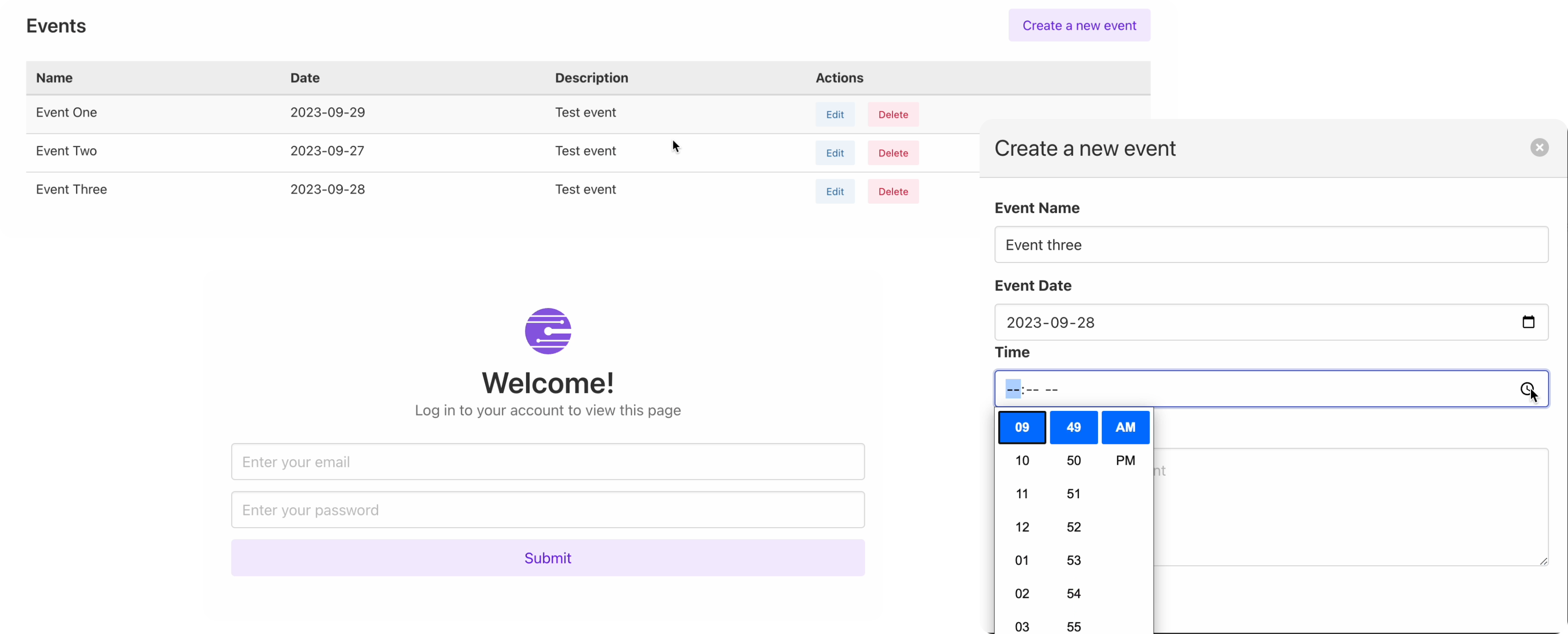Select PM in the time picker
The height and width of the screenshot is (634, 1568).
tap(1125, 460)
